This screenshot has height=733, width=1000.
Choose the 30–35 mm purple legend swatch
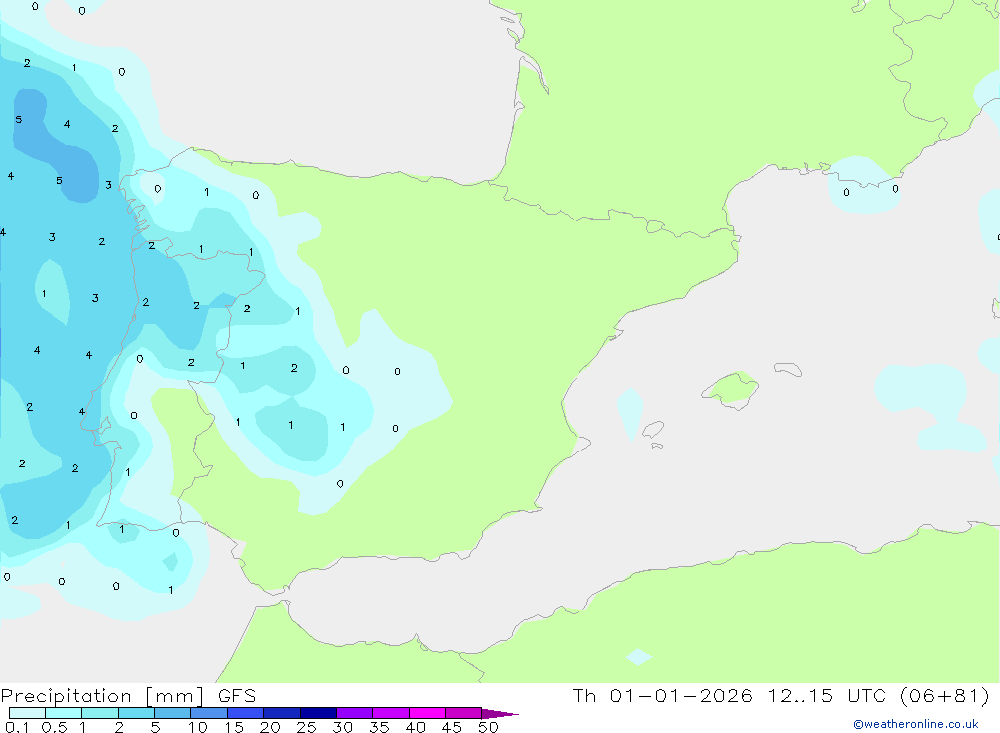(354, 714)
